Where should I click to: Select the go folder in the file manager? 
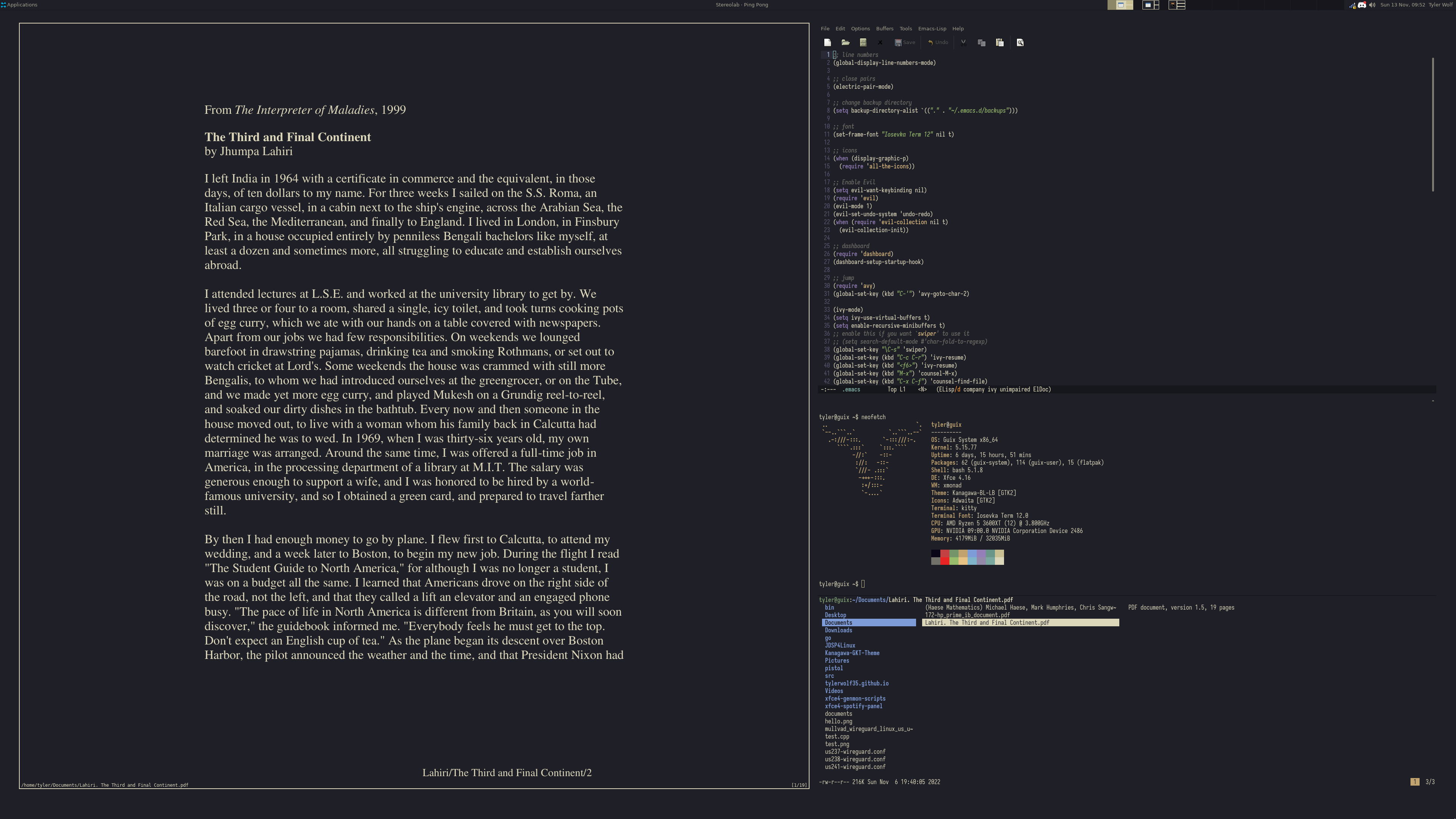pyautogui.click(x=827, y=638)
